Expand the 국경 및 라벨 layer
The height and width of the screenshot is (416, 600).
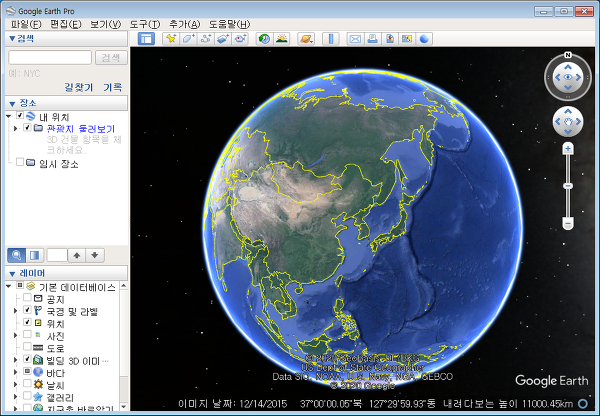16,310
